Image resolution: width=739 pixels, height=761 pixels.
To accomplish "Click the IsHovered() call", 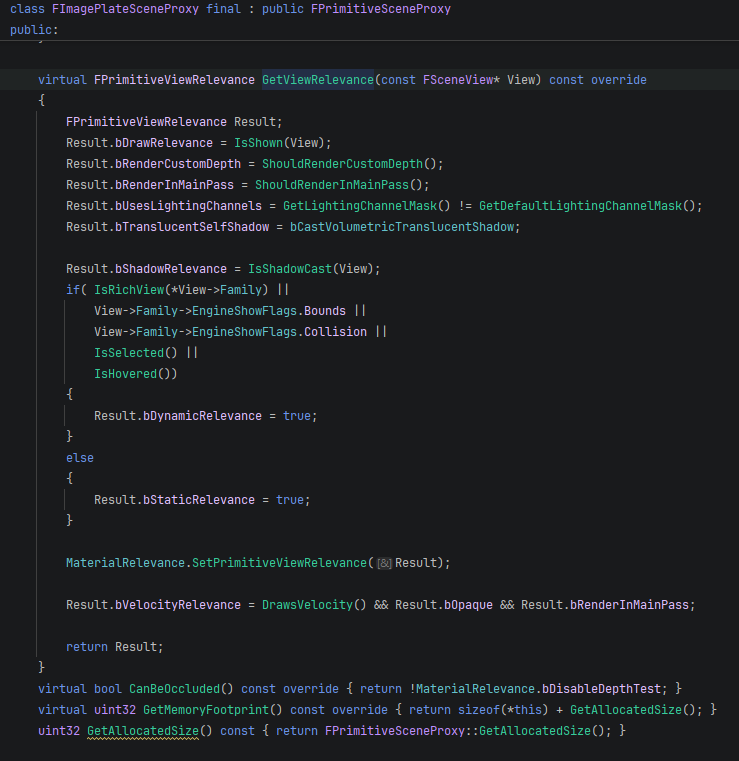I will point(132,374).
